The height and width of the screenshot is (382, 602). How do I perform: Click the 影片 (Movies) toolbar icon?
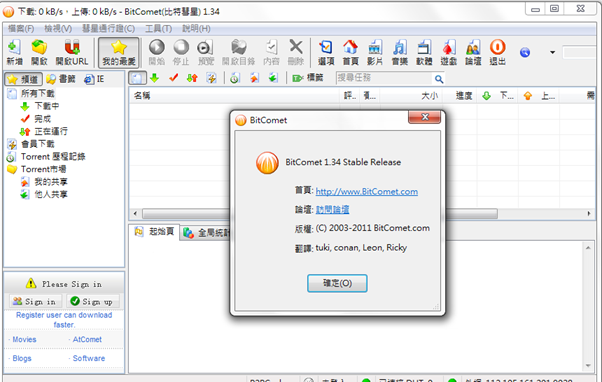[x=375, y=52]
